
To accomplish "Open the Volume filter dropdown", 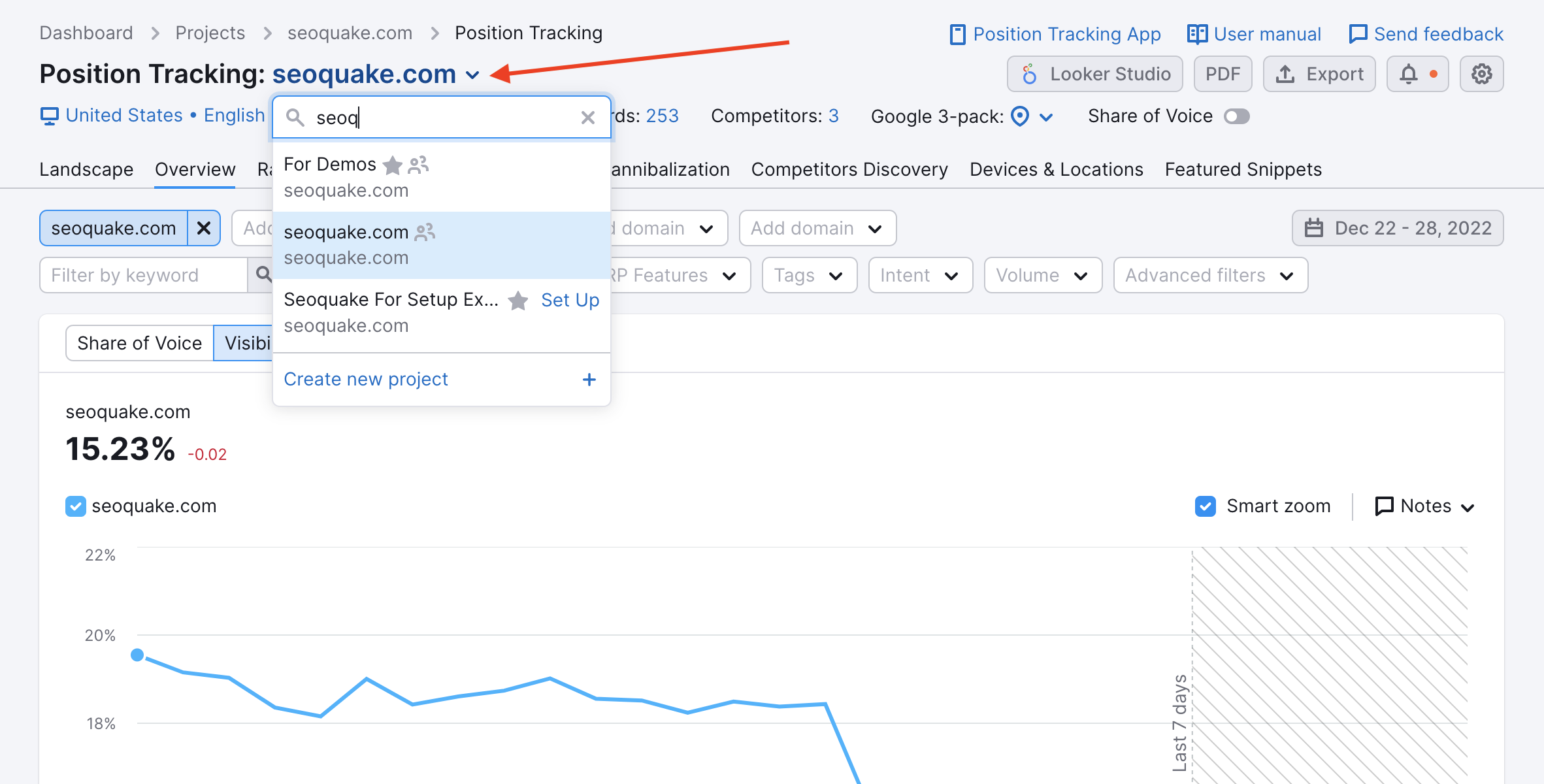I will 1043,275.
